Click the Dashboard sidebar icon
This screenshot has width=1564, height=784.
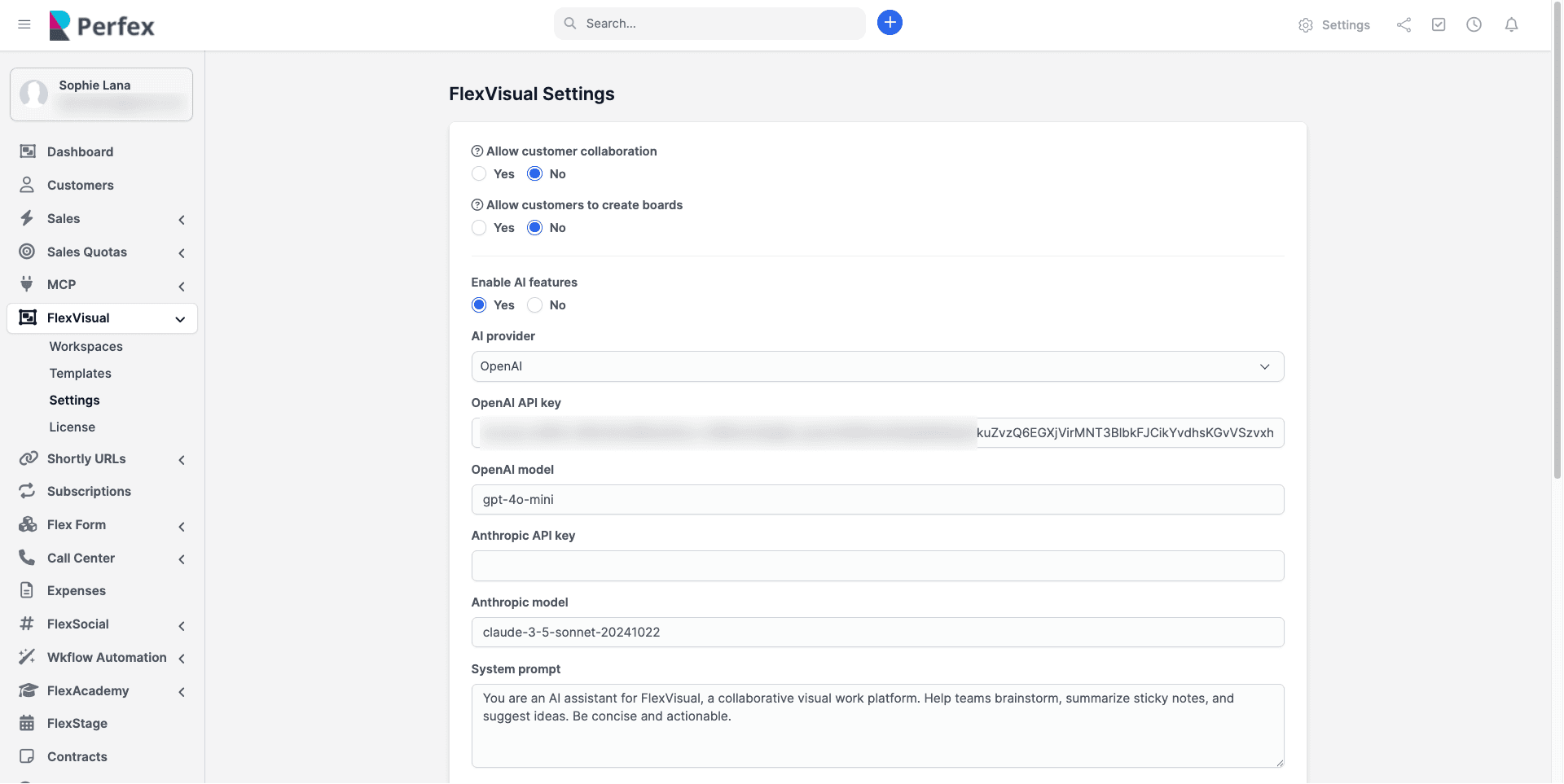tap(28, 151)
